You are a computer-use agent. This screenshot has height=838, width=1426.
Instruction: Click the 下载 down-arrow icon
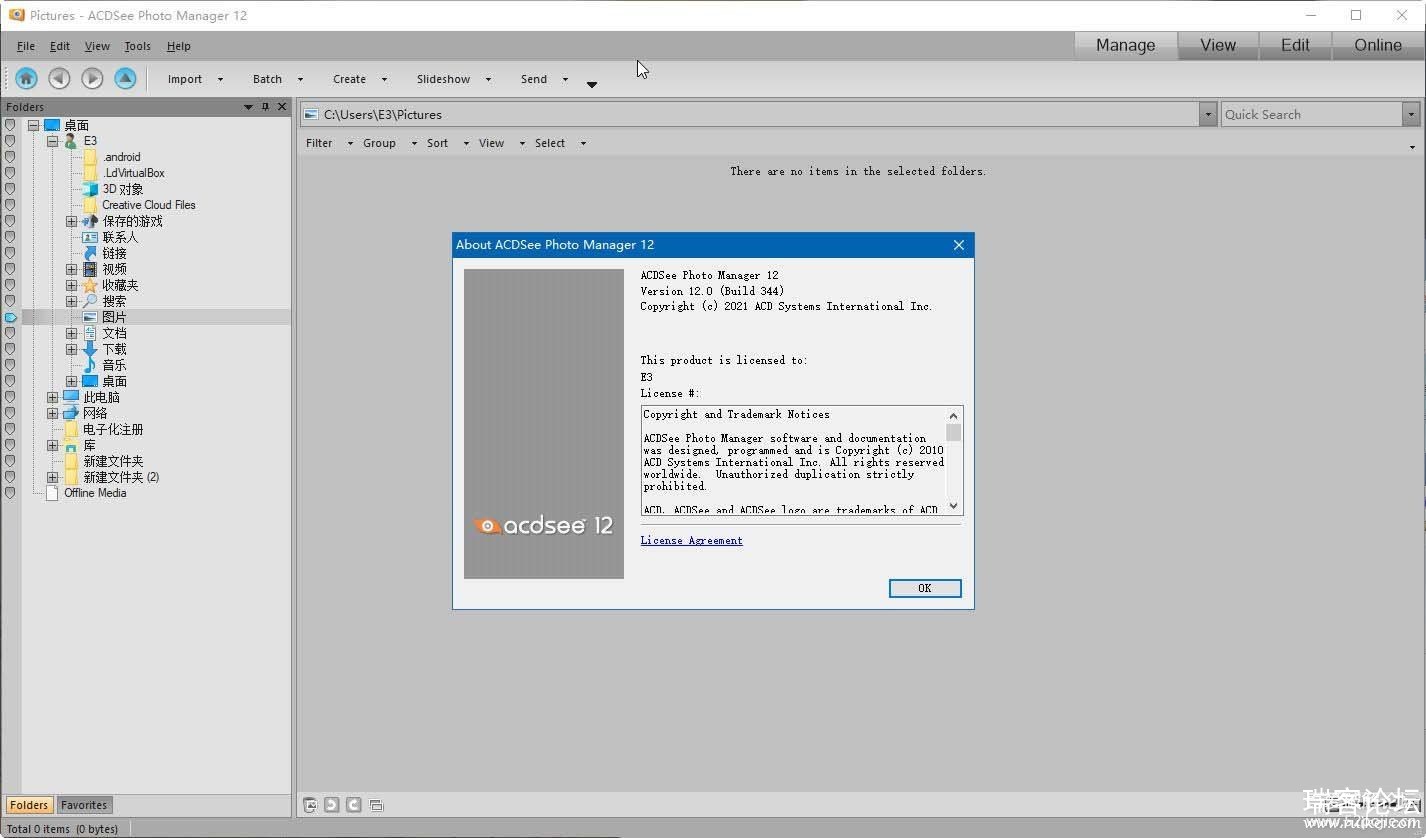(90, 349)
